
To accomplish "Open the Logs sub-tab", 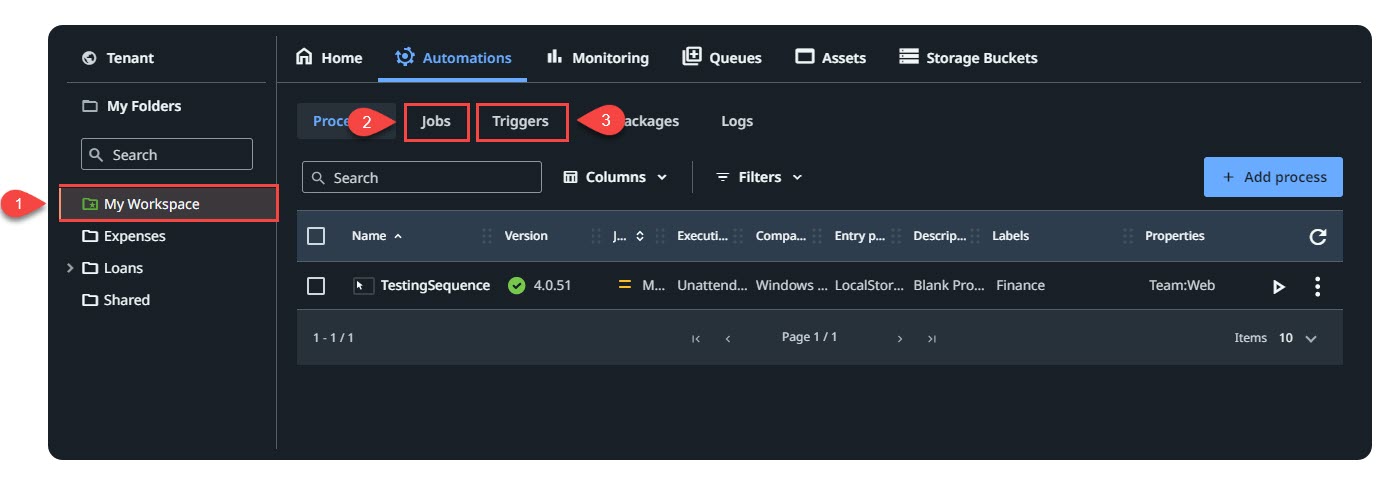I will tap(737, 122).
